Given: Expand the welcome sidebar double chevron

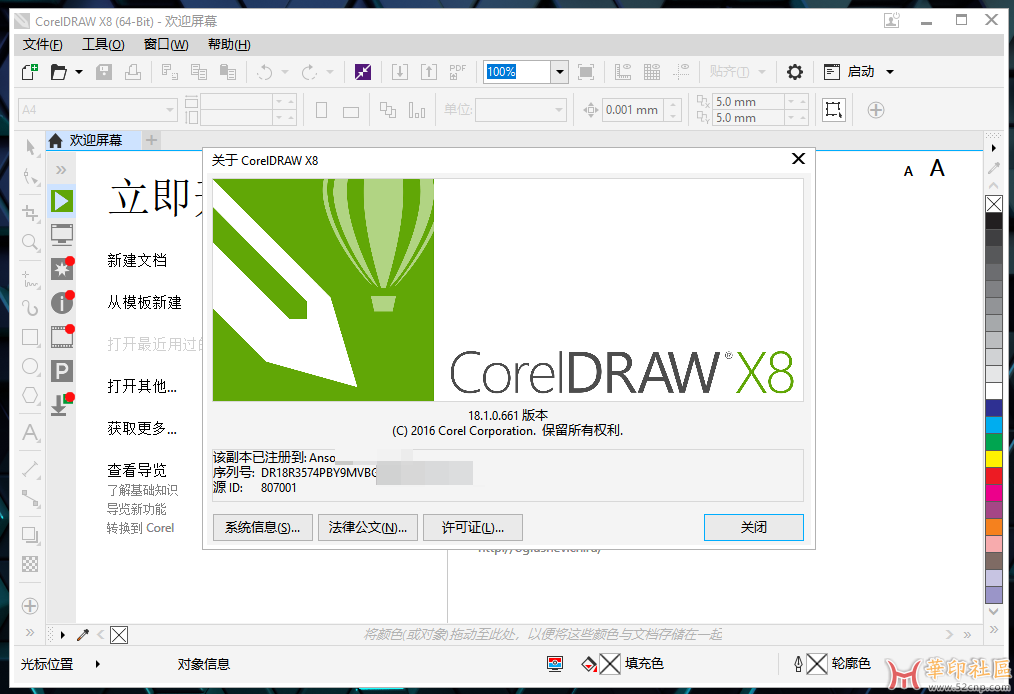Looking at the screenshot, I should click(x=61, y=169).
